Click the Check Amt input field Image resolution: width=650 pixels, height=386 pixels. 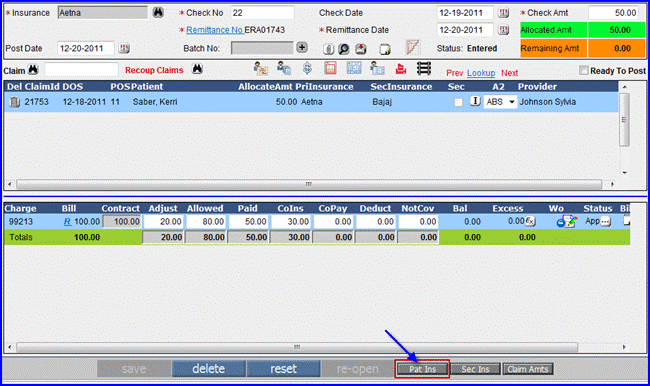pyautogui.click(x=614, y=13)
